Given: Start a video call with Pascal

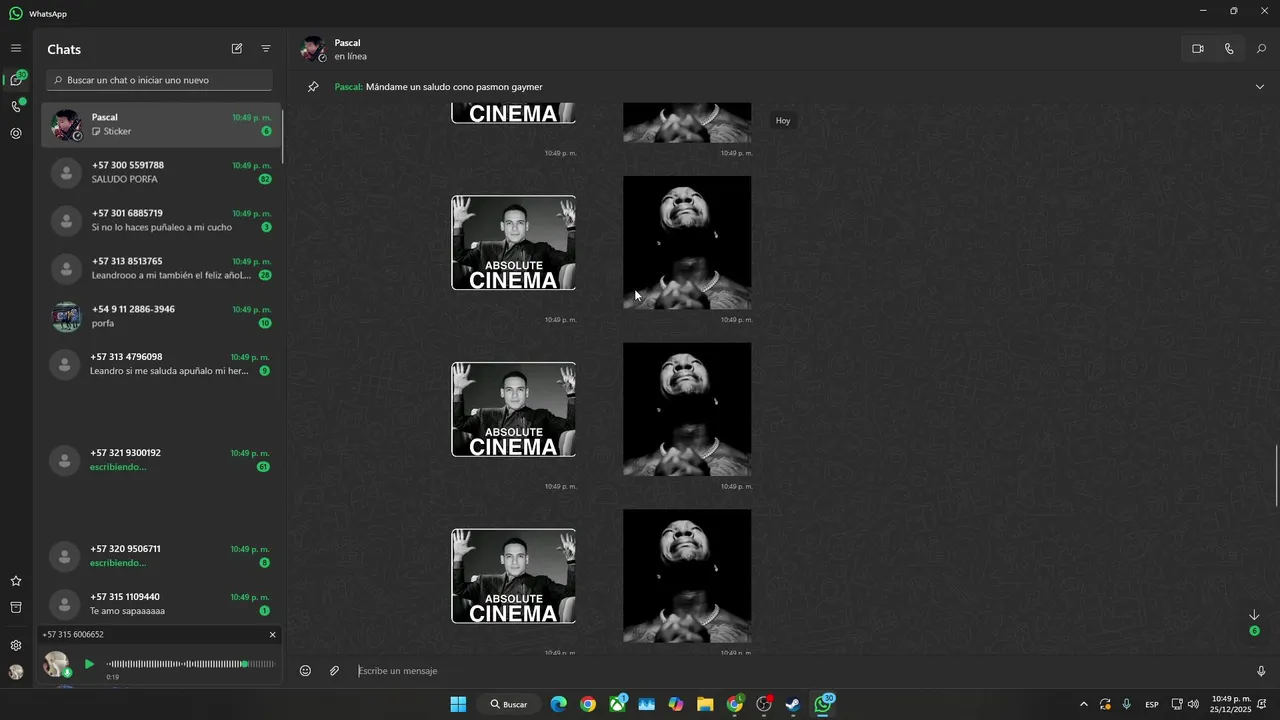Looking at the screenshot, I should pyautogui.click(x=1197, y=48).
